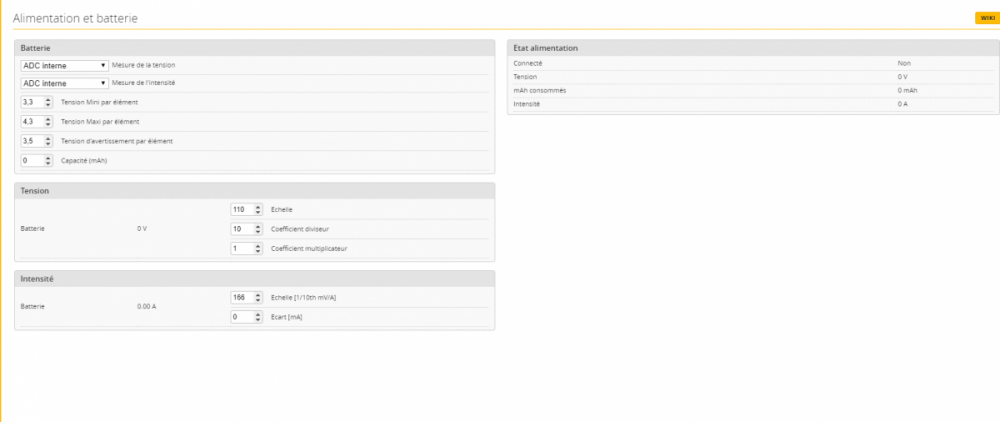The height and width of the screenshot is (422, 1000).
Task: Click the Tension d'avertissement par élément spinner
Action: coord(49,141)
